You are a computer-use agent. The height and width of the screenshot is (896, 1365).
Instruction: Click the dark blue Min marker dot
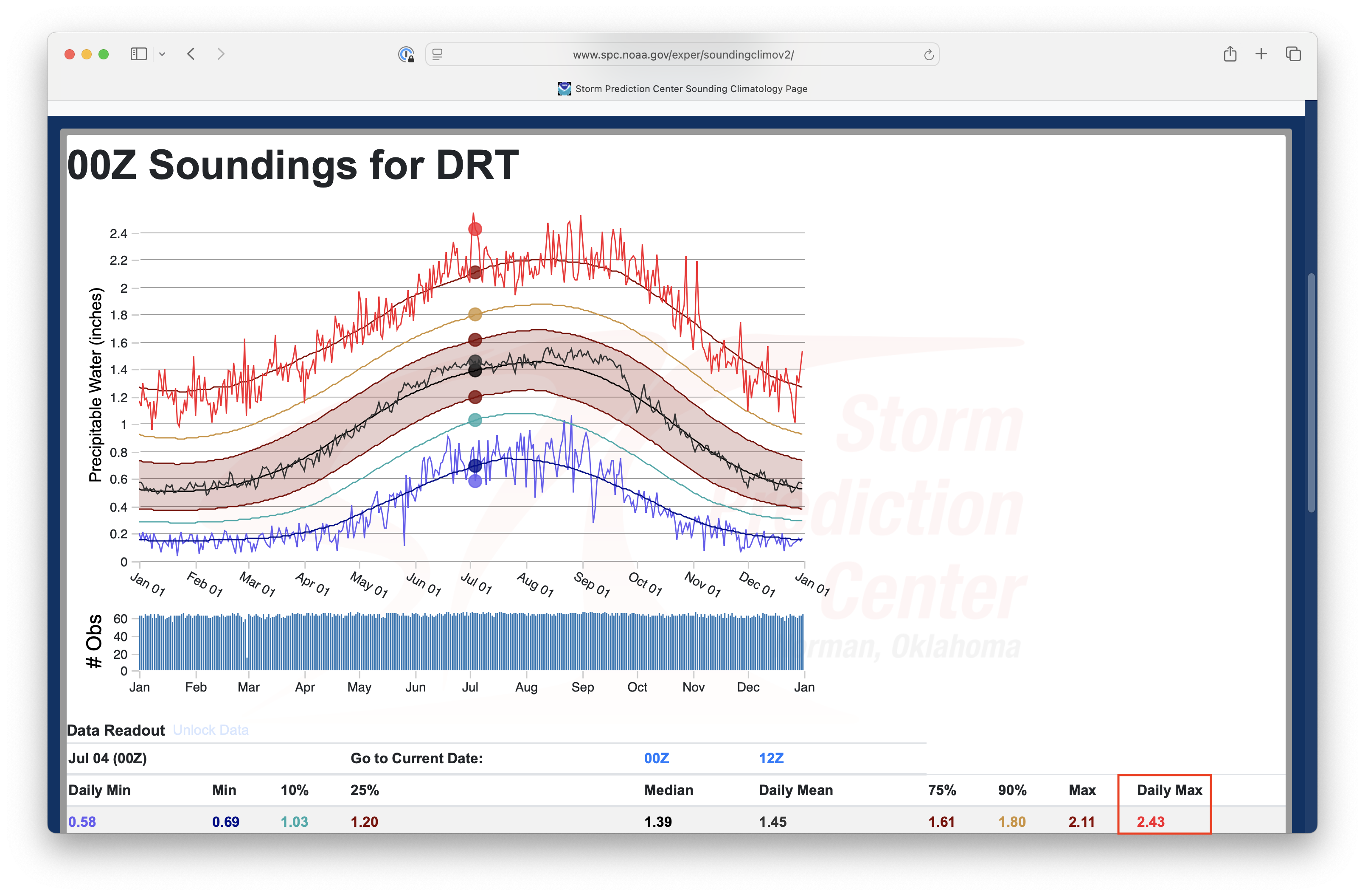click(x=475, y=465)
